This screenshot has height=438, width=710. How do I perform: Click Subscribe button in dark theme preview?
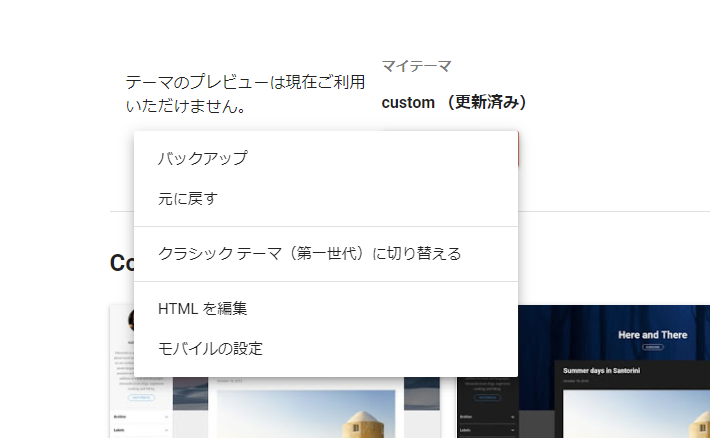click(x=652, y=347)
